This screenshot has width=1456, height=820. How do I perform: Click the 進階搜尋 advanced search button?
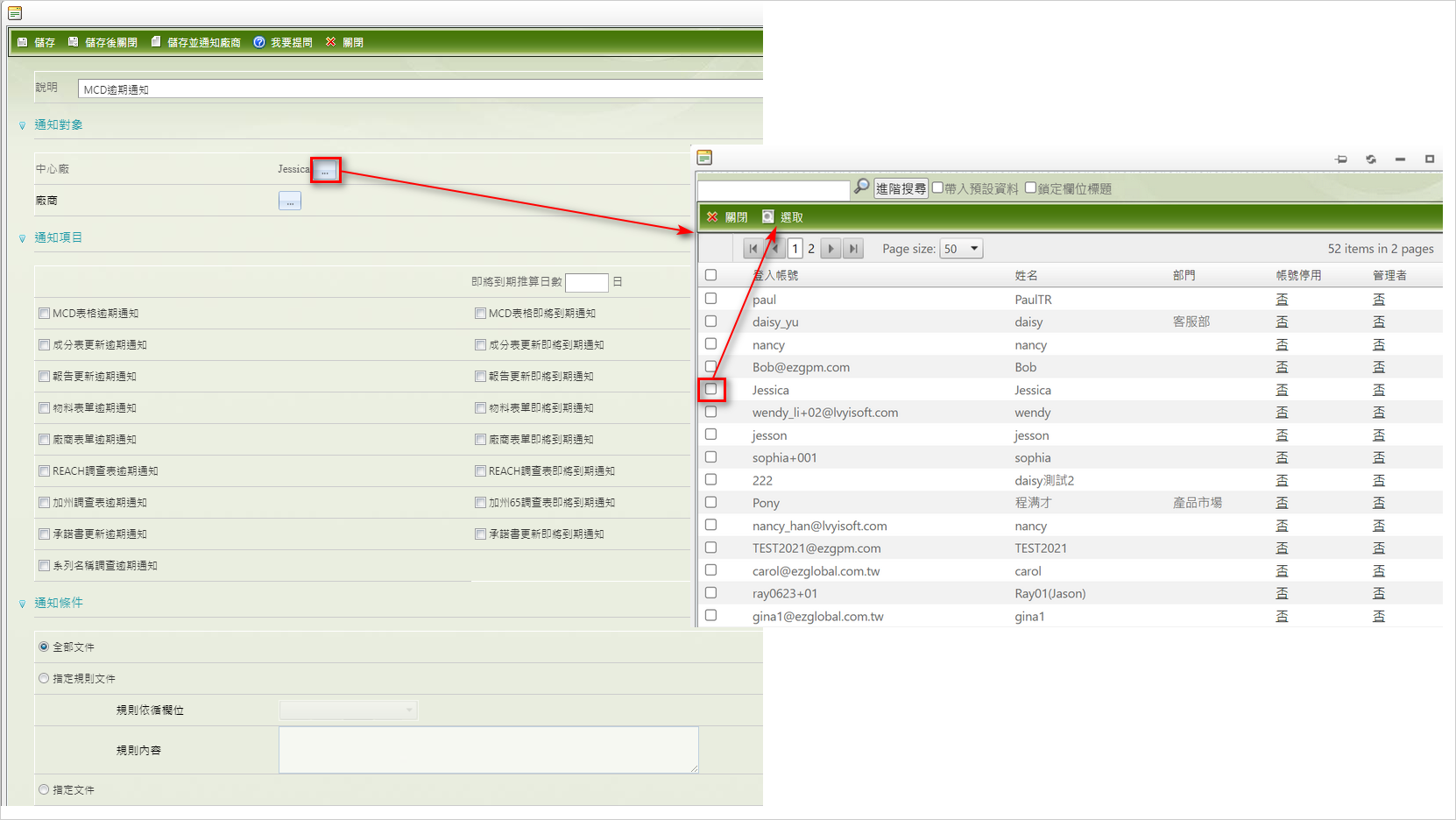(901, 188)
